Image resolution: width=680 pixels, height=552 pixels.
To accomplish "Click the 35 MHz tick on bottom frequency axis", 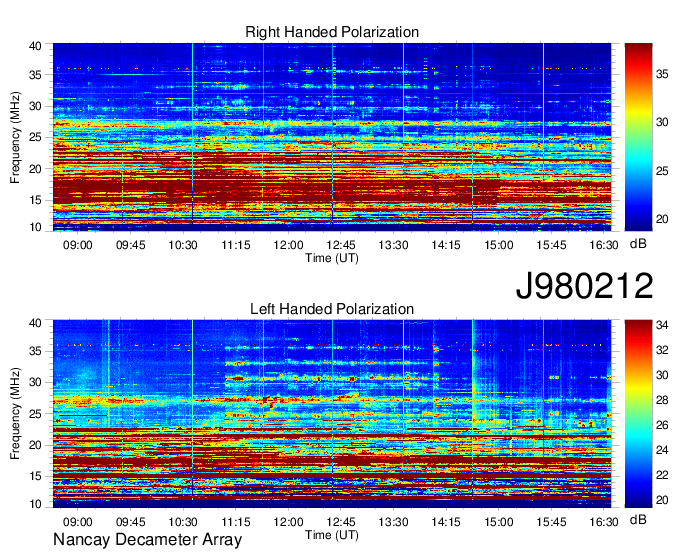I will pos(35,351).
